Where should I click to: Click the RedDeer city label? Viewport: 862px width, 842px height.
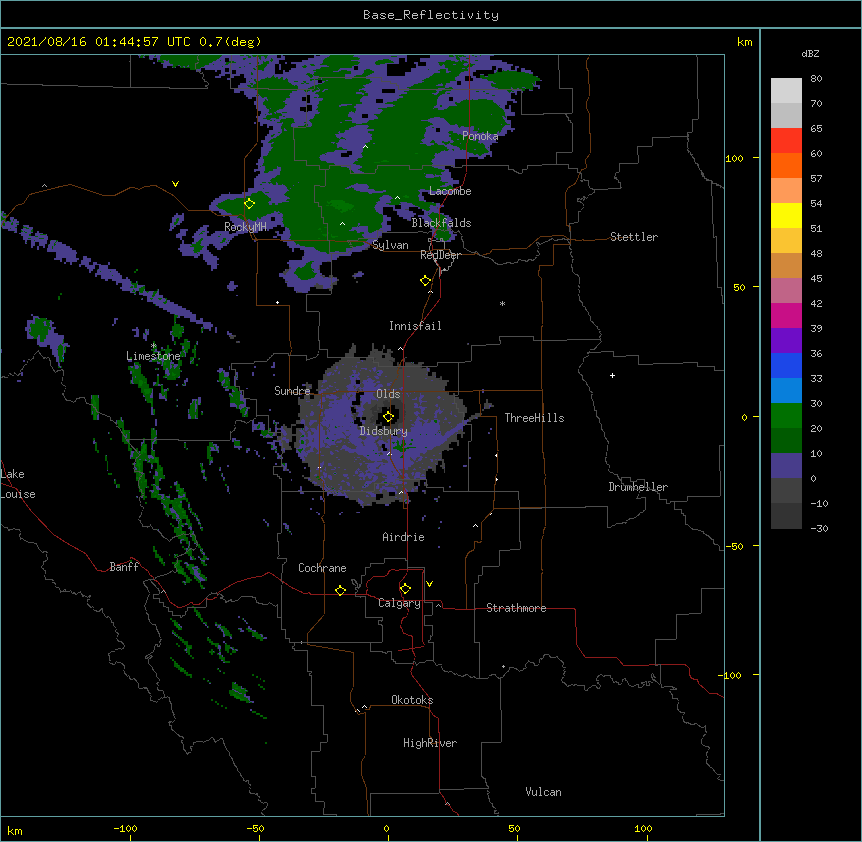[x=440, y=255]
